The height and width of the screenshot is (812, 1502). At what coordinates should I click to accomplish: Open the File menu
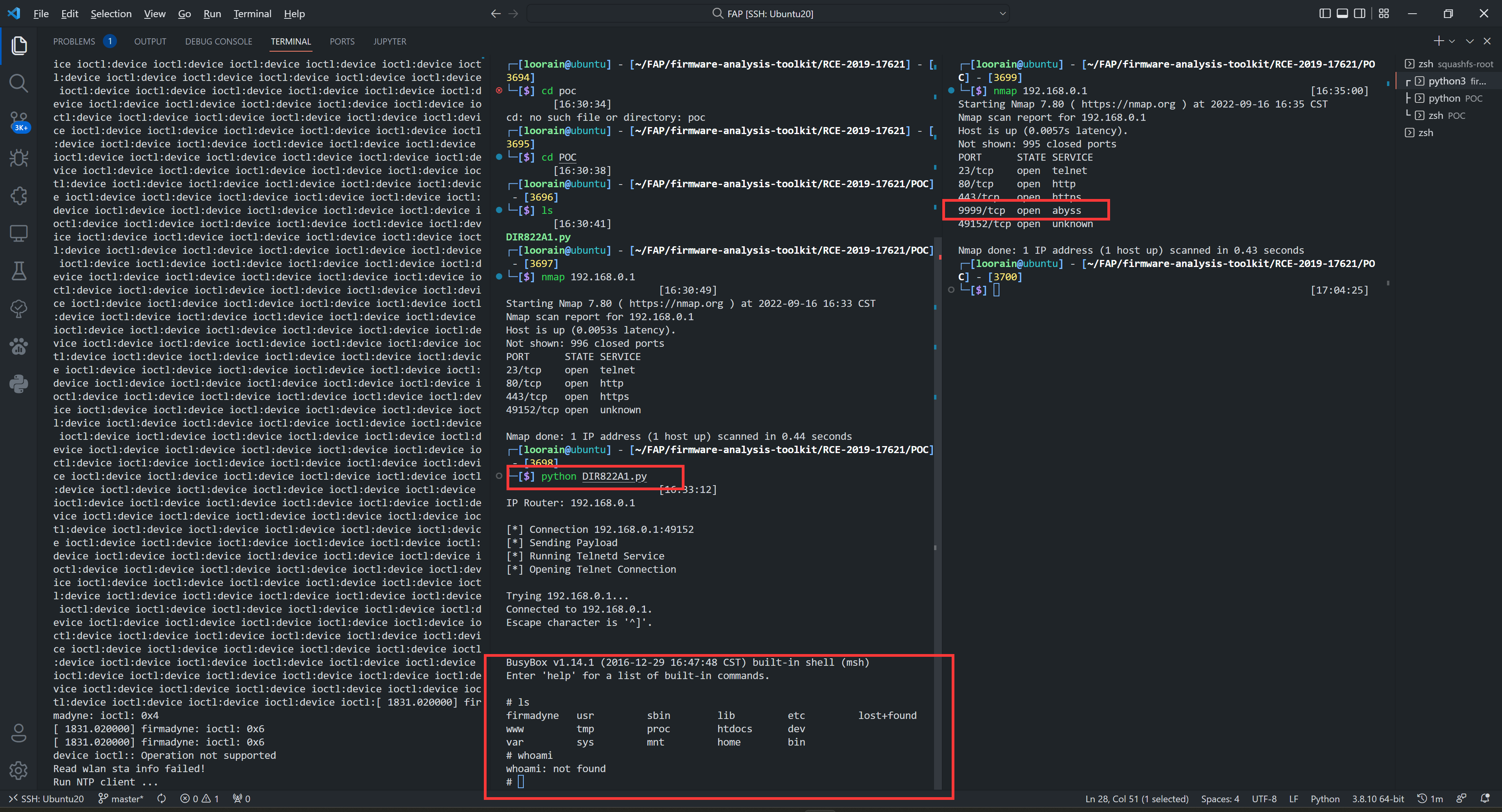[x=41, y=13]
